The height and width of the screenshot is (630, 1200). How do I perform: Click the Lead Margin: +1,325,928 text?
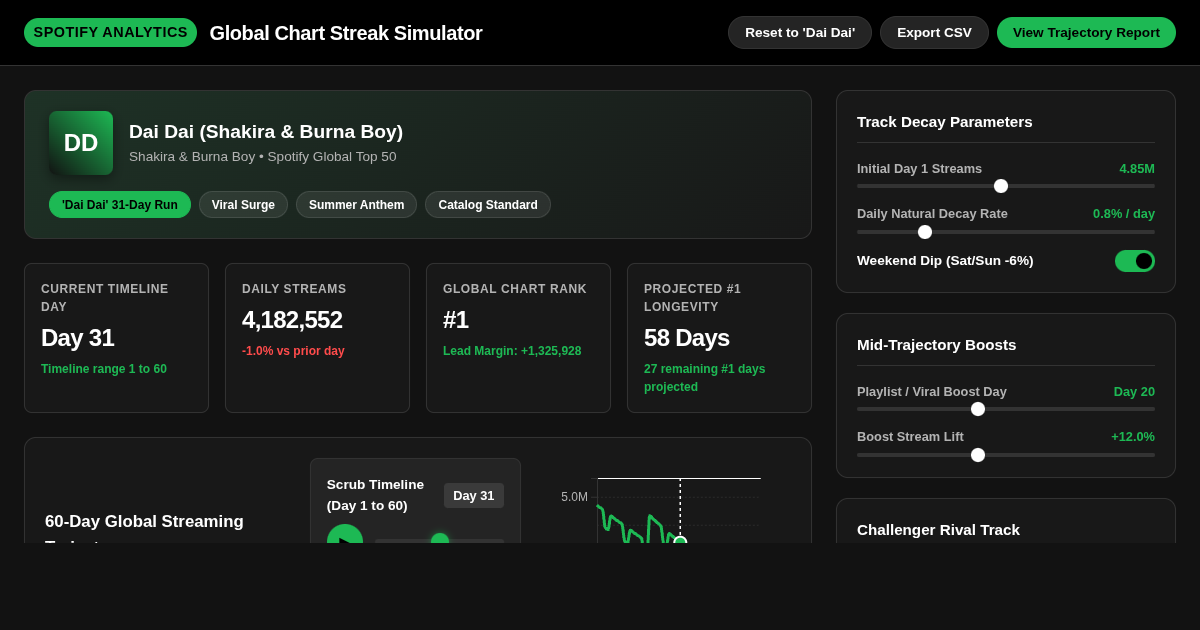(x=512, y=351)
